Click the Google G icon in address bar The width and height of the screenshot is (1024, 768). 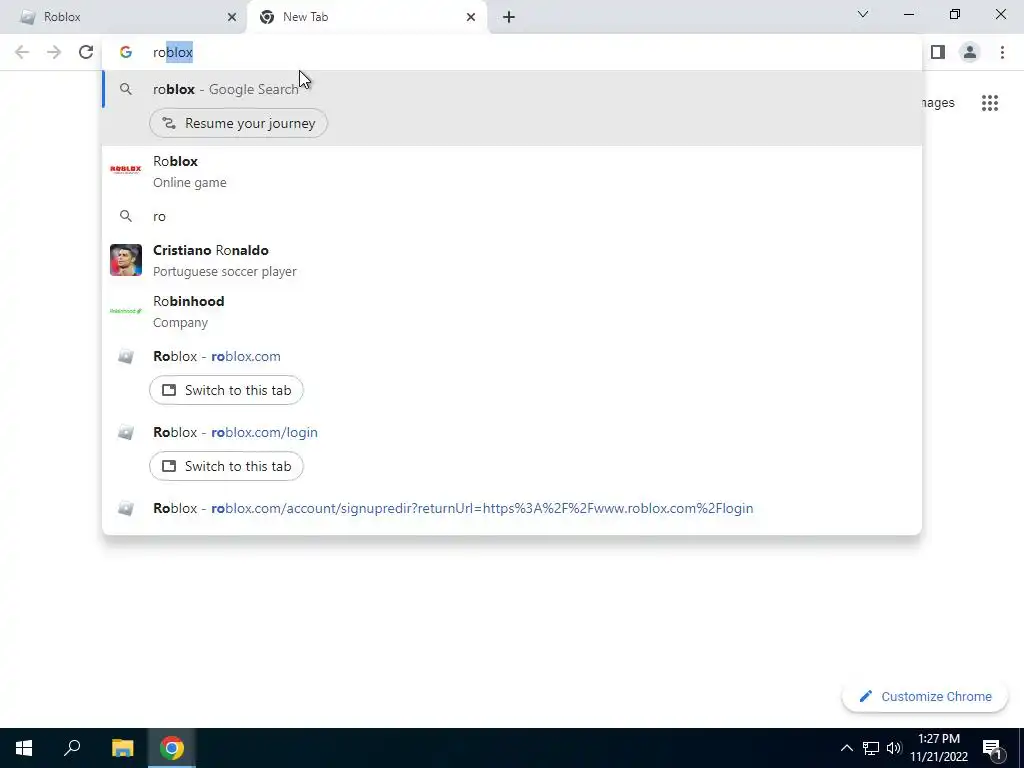pos(125,52)
